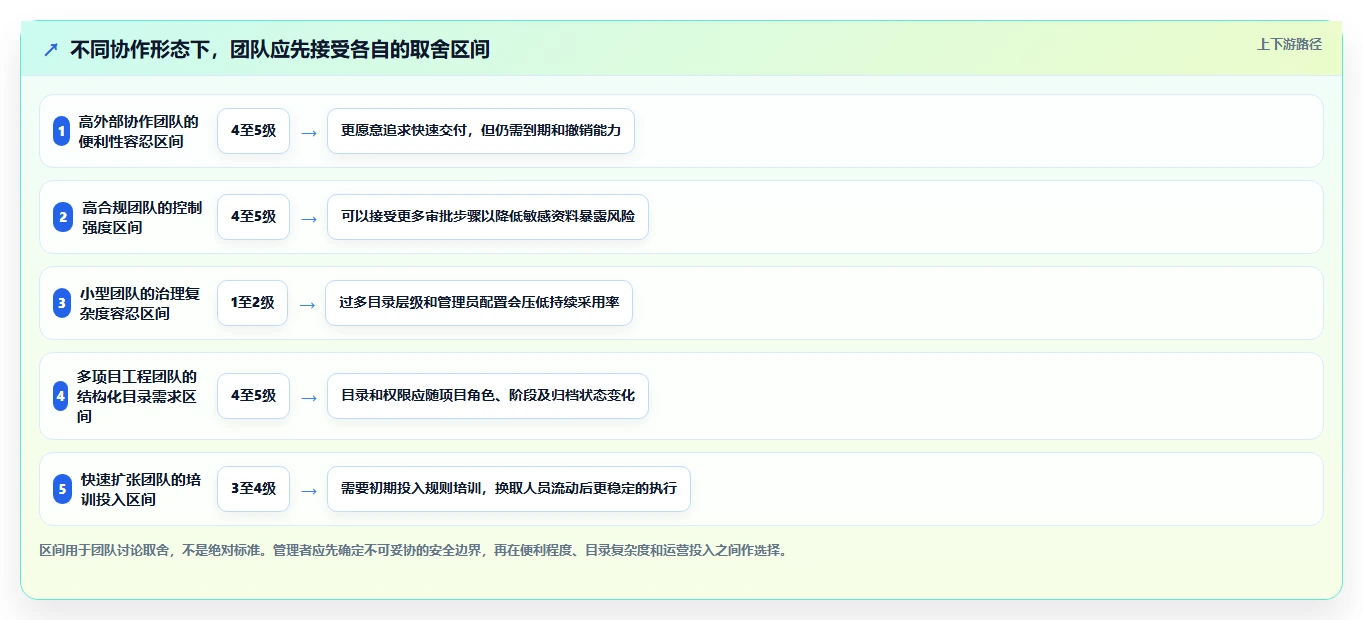Click number badge 4 for 多项目工程团队
The image size is (1363, 620).
60,396
